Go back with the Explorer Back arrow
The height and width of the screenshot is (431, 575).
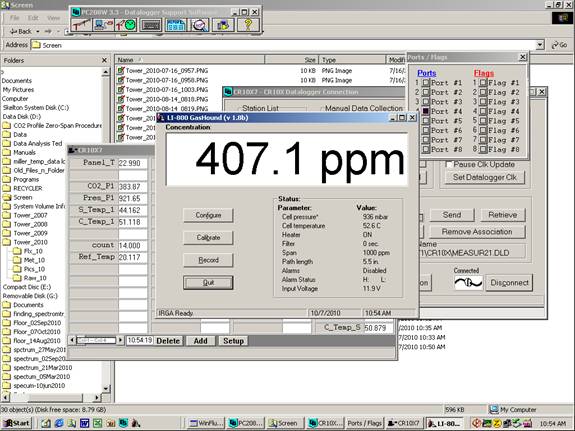[21, 32]
